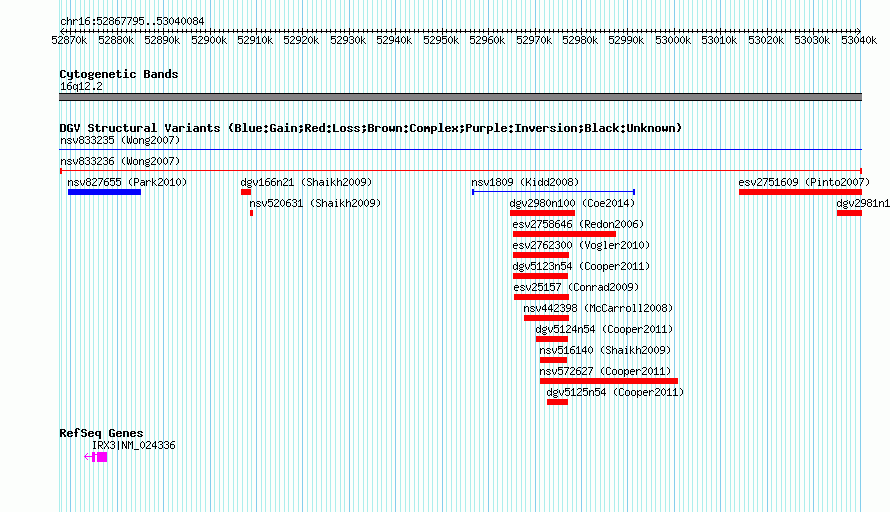Viewport: 890px width, 512px height.
Task: Click the dgv2981n1 red bar at edge
Action: [849, 213]
